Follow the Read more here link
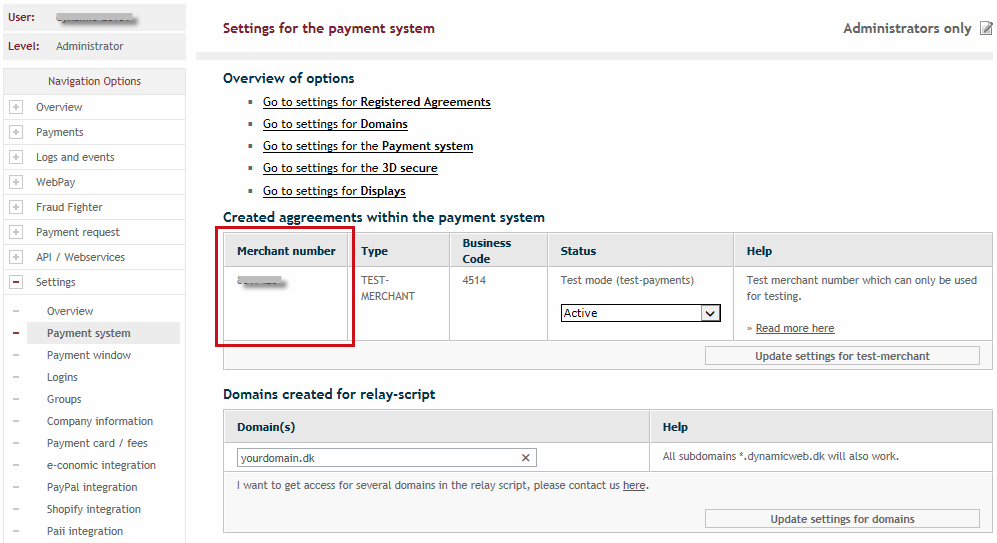The width and height of the screenshot is (997, 543). point(794,328)
